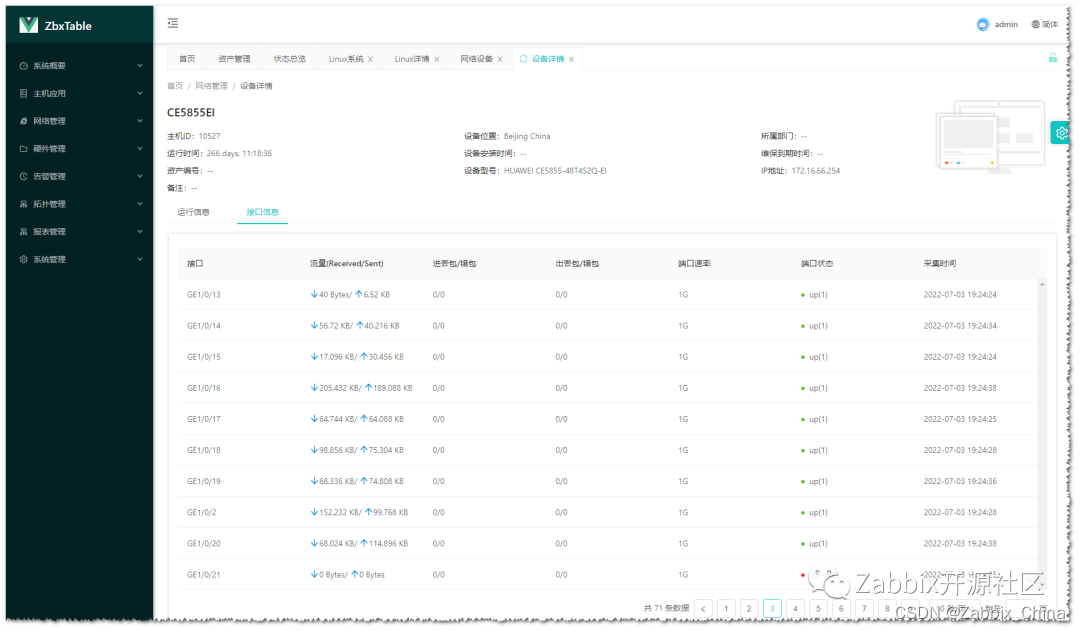Click the lock icon right of the tabs

(x=1054, y=58)
